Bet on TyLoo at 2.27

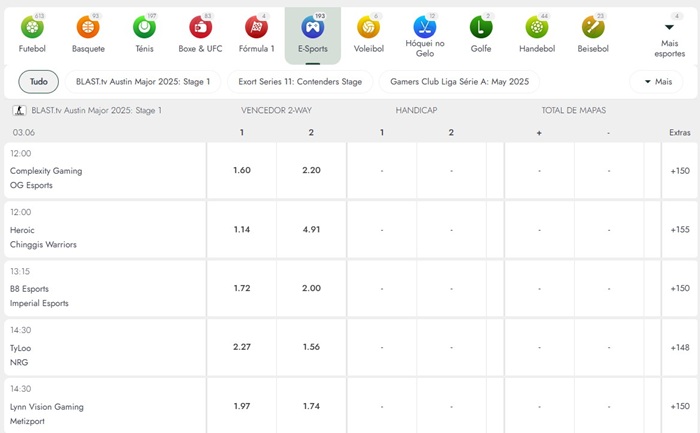pos(242,347)
